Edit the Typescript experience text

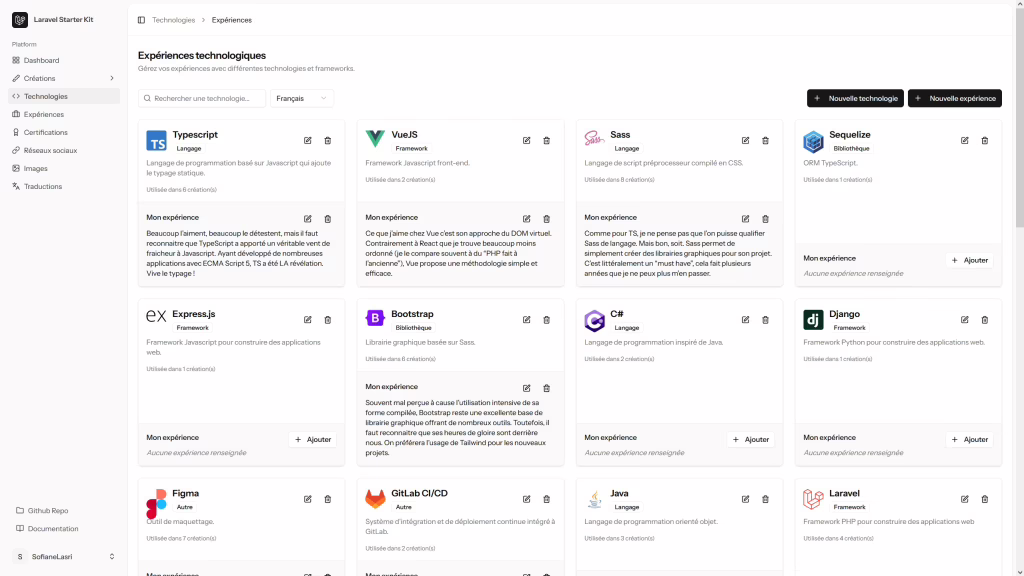[308, 219]
